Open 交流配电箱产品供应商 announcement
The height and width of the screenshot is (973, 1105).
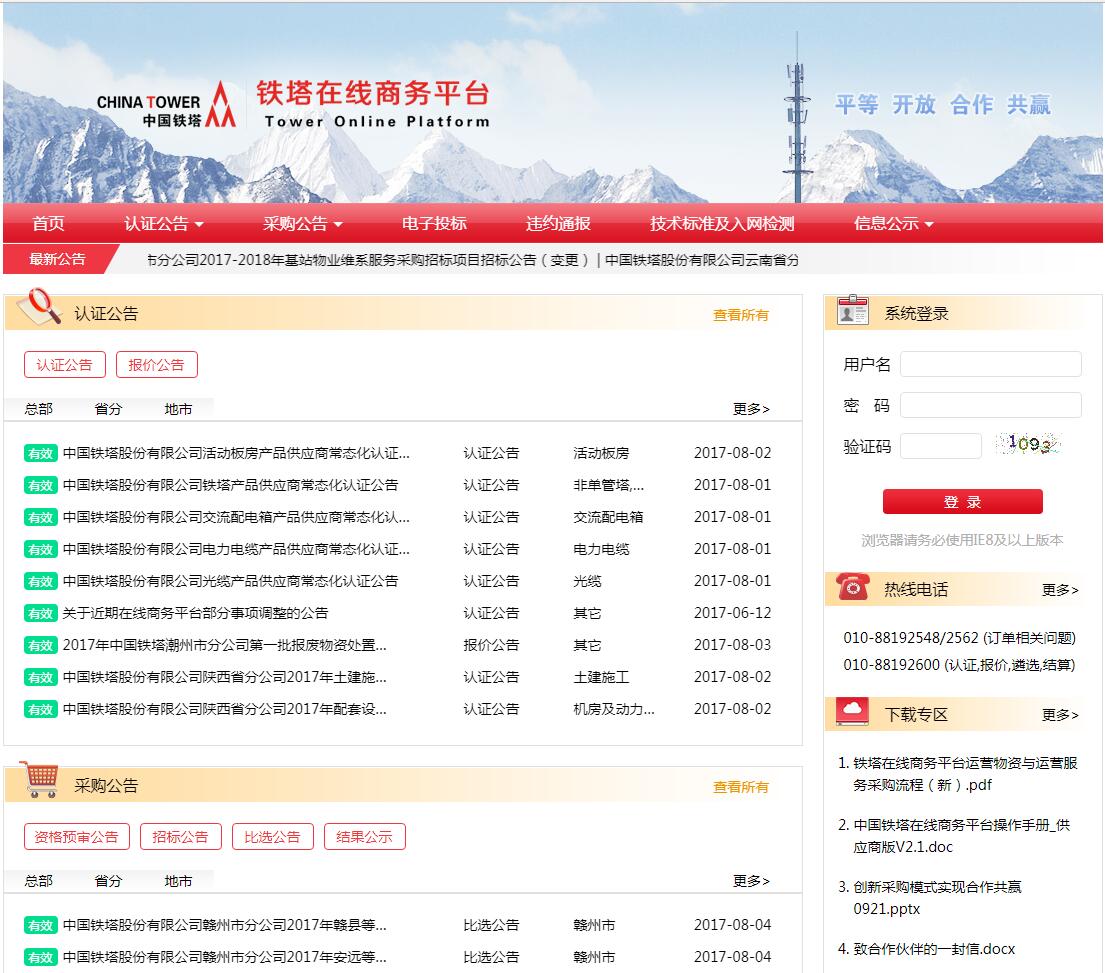coord(236,517)
